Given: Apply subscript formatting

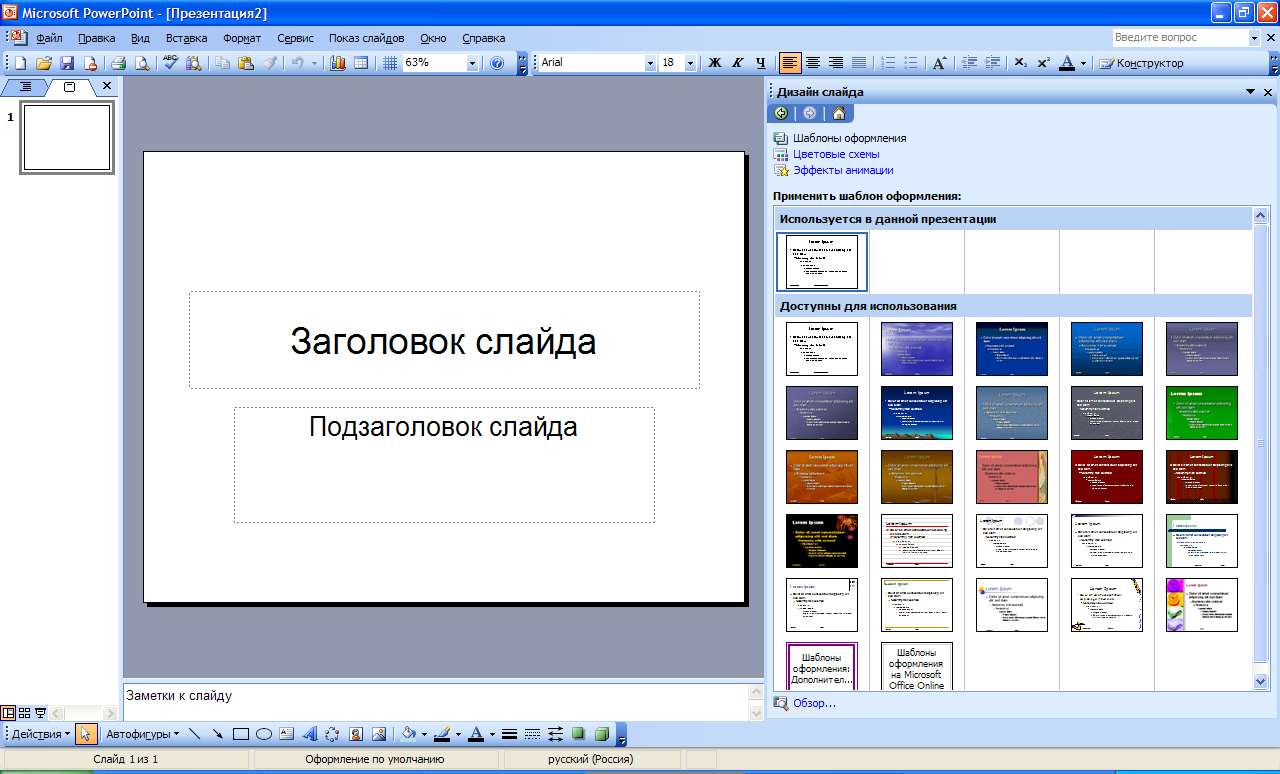Looking at the screenshot, I should pos(1020,63).
